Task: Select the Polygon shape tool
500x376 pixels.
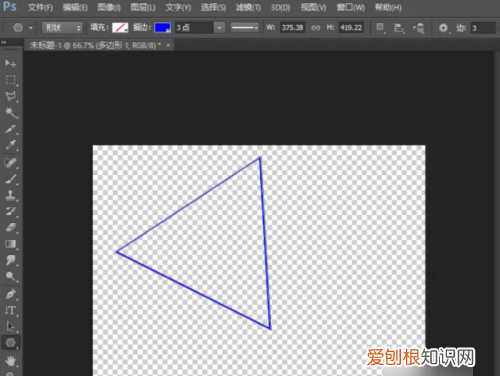Action: (10, 343)
